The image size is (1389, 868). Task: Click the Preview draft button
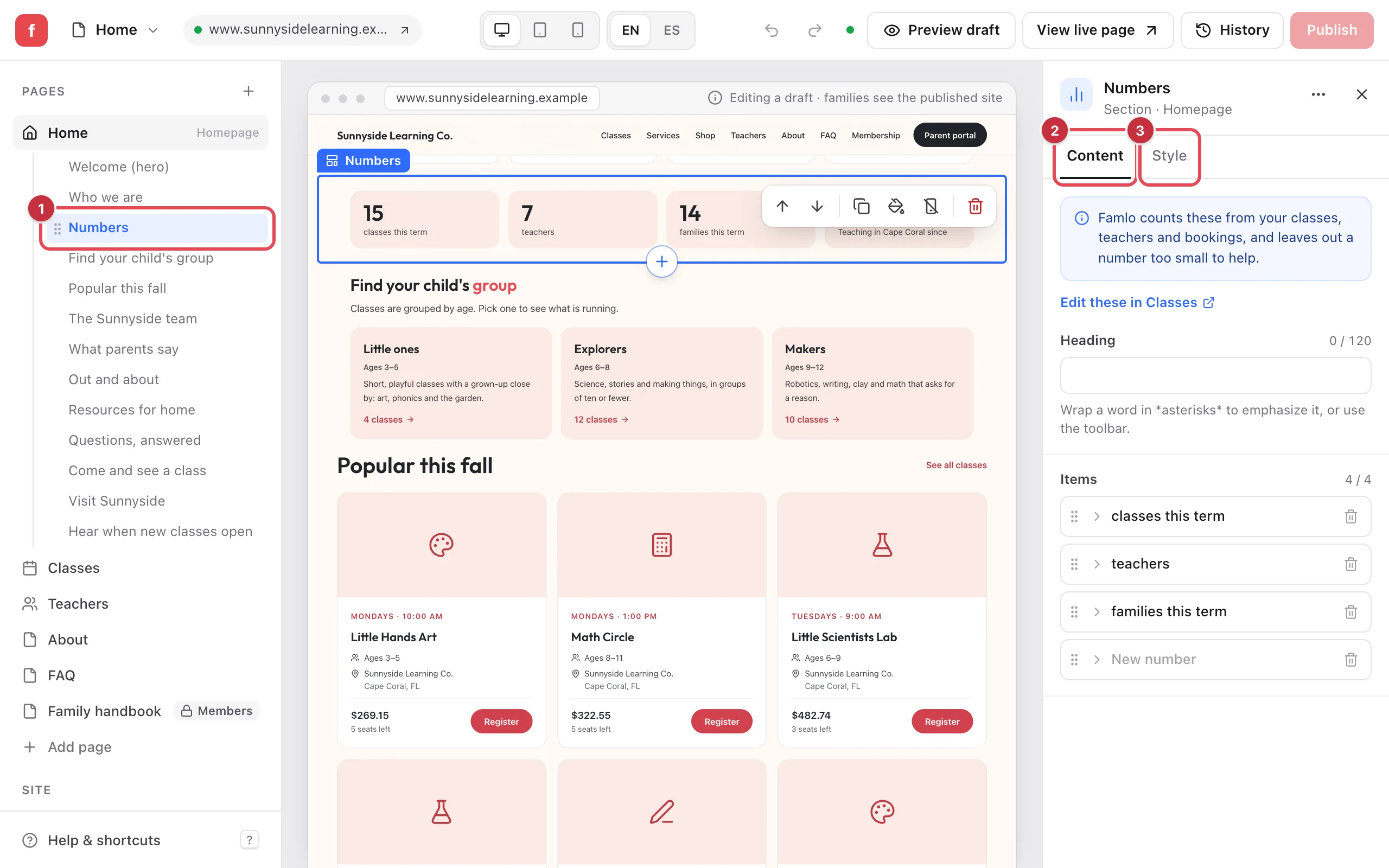pyautogui.click(x=941, y=30)
